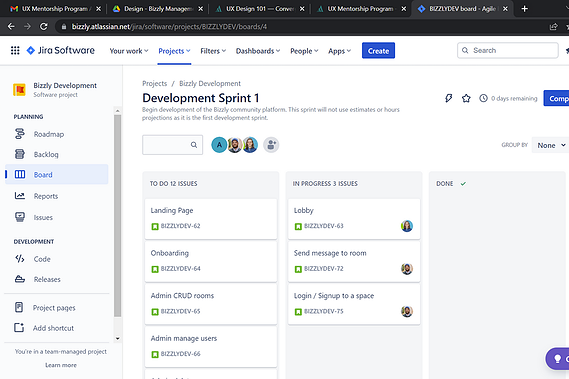Click the automation lightning bolt icon
The width and height of the screenshot is (569, 379).
point(449,98)
